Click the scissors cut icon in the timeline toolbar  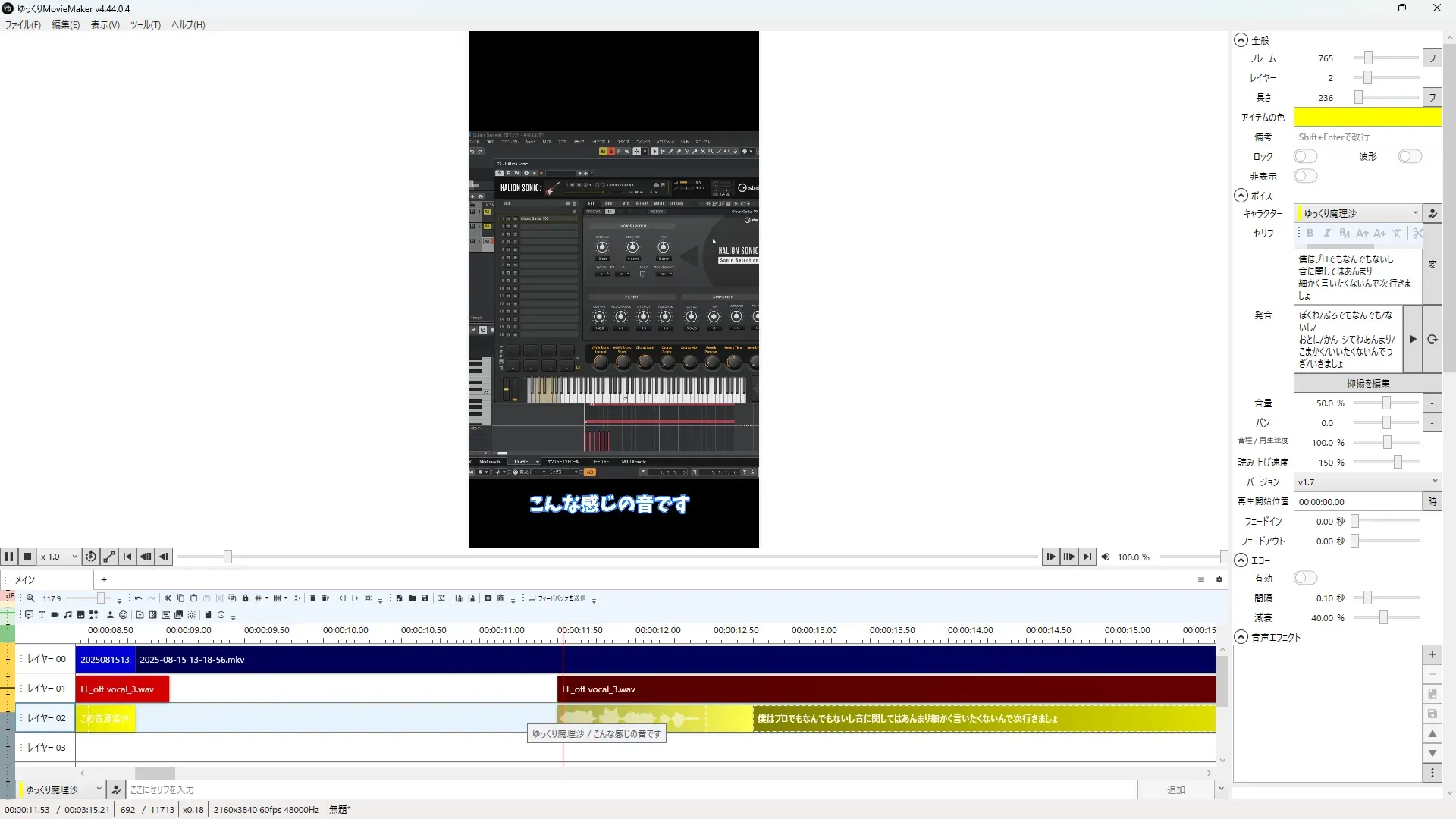click(168, 598)
